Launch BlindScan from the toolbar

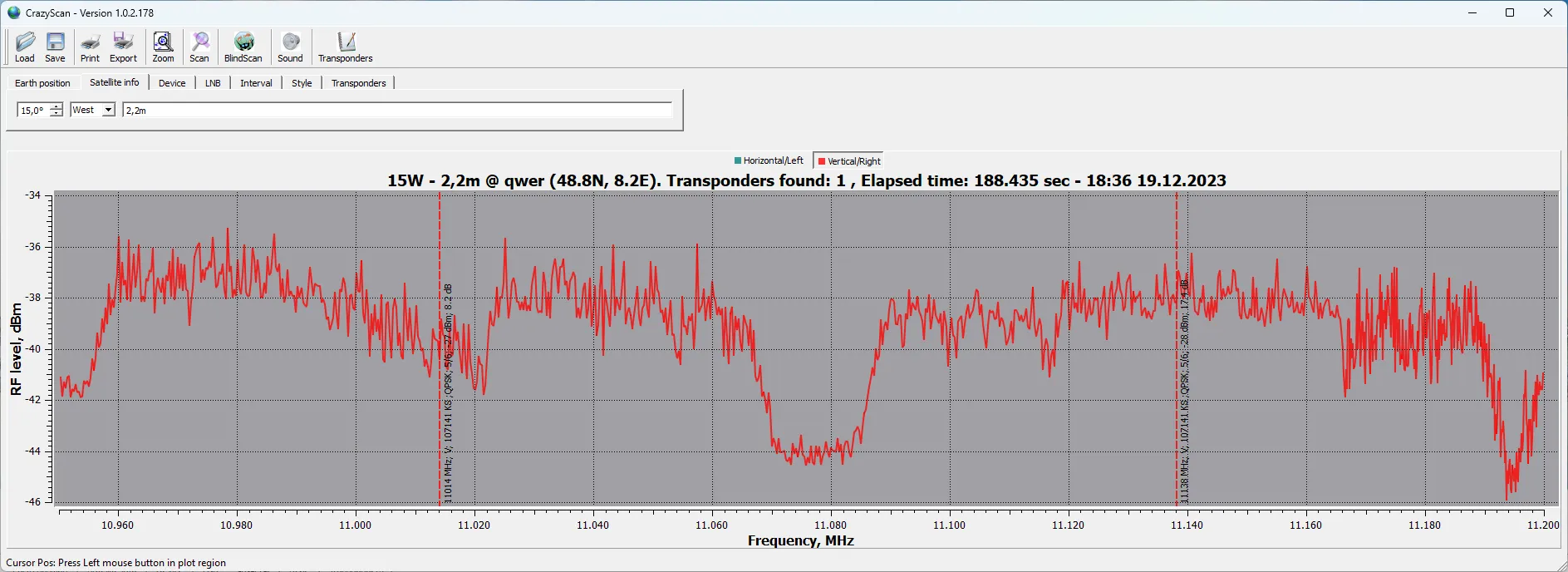coord(243,47)
